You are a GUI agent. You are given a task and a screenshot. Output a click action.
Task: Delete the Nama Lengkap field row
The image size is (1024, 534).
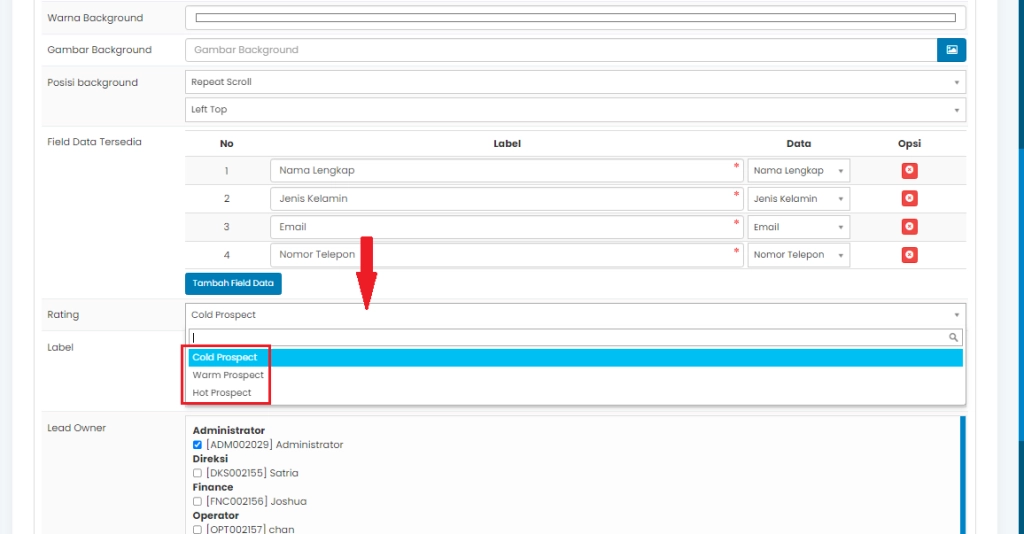click(909, 170)
